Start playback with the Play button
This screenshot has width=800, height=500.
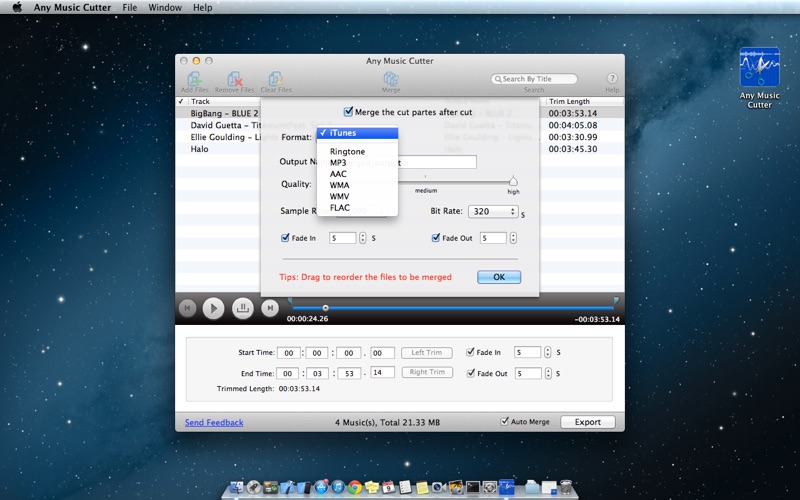click(x=213, y=308)
